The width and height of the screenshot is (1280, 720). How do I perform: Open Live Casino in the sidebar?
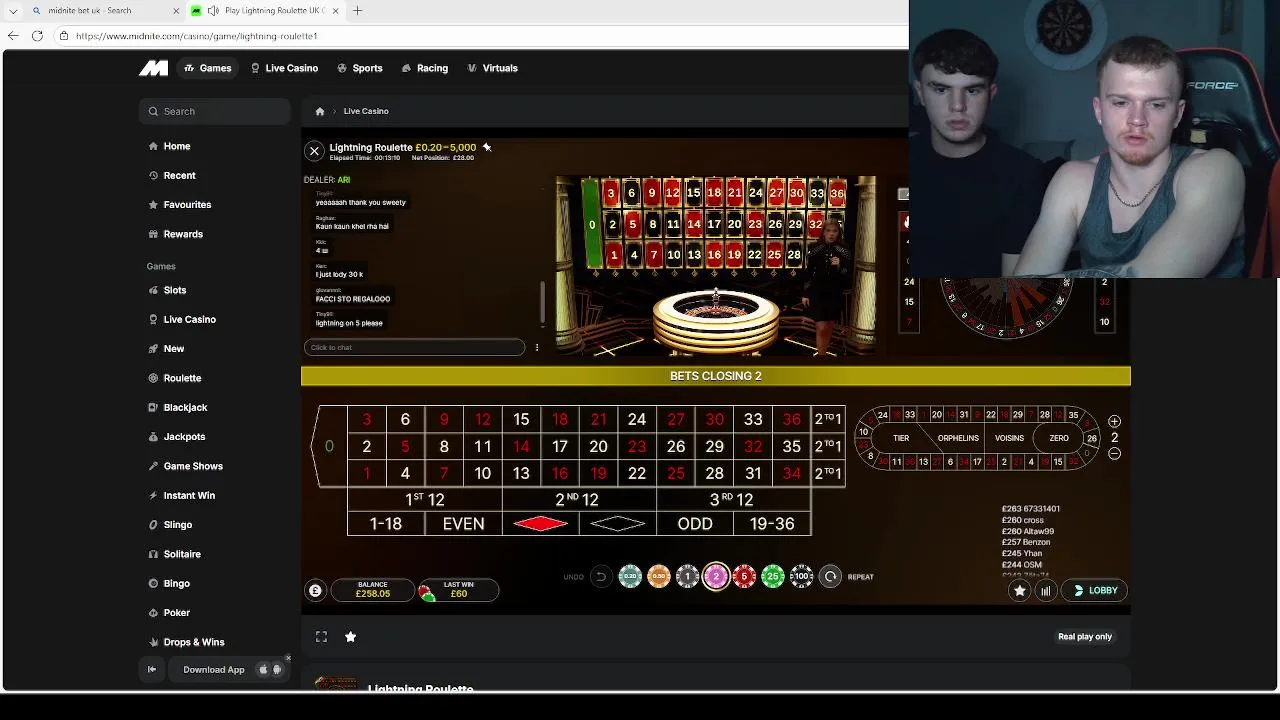[181, 319]
